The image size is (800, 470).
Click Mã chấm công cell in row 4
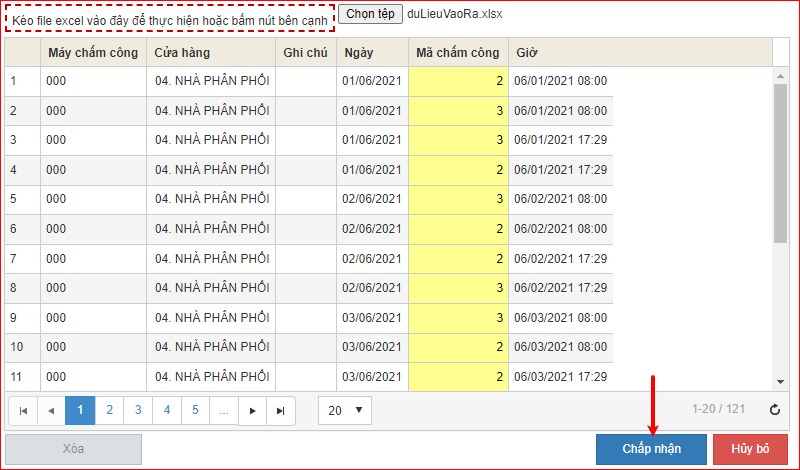458,170
